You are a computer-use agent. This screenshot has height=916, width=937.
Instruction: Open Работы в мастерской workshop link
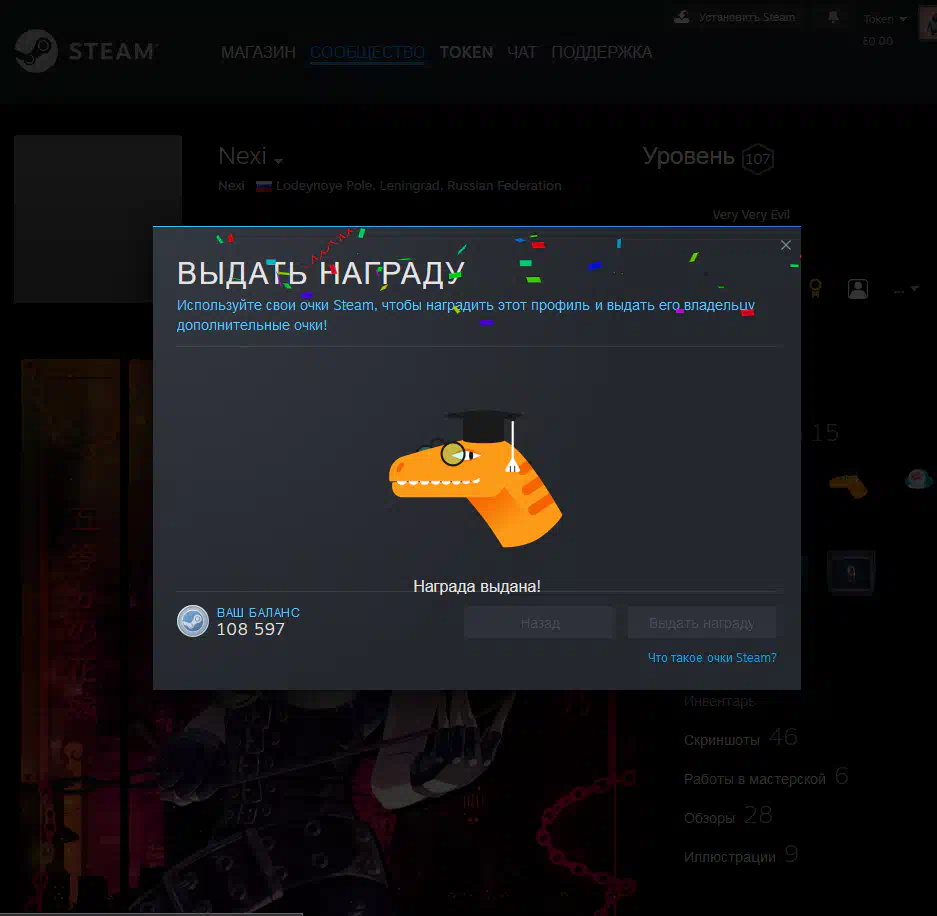766,777
